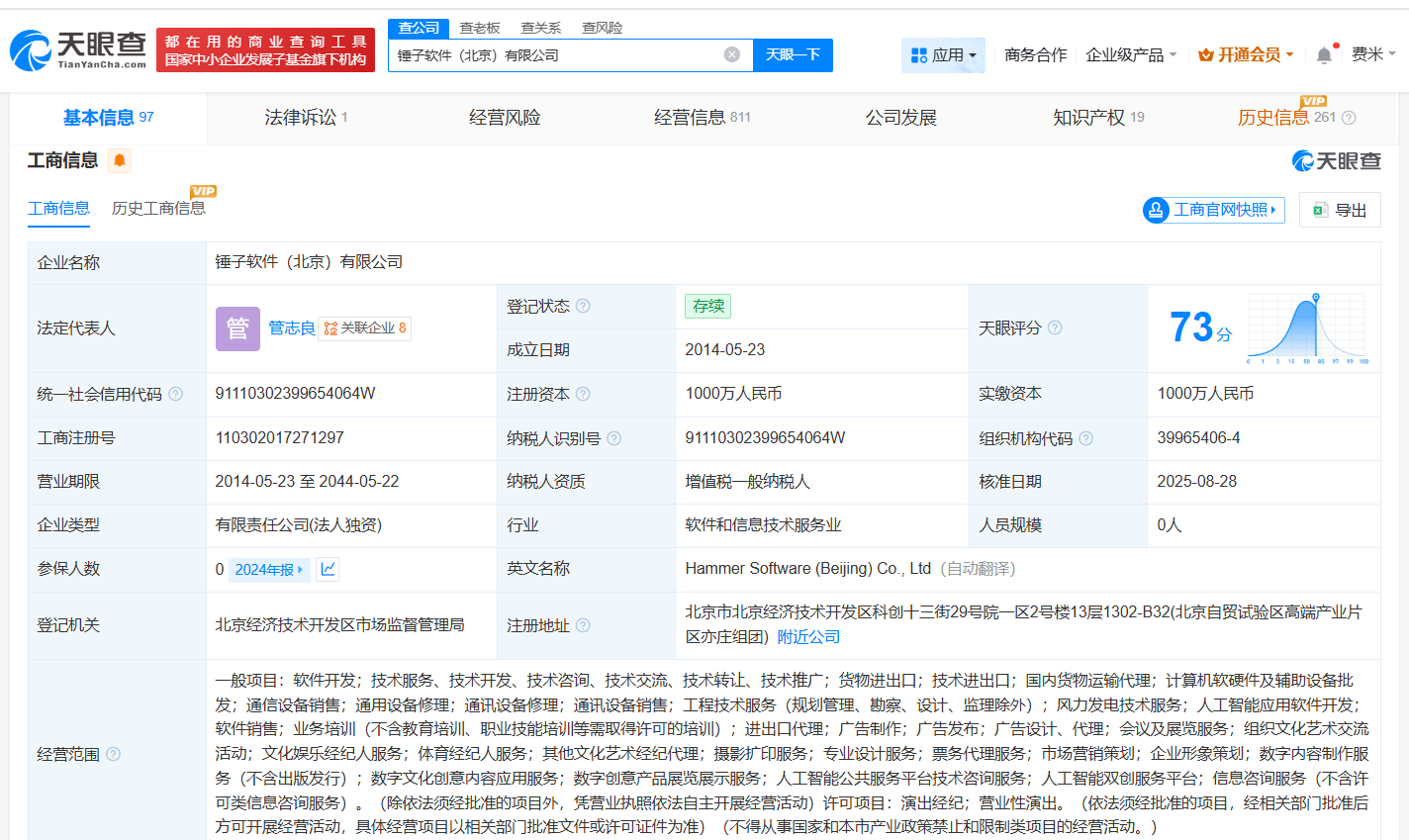Screen dimensions: 1409x840
Task: Click the snapshot icon on 工商官网快照 button
Action: (x=1156, y=210)
